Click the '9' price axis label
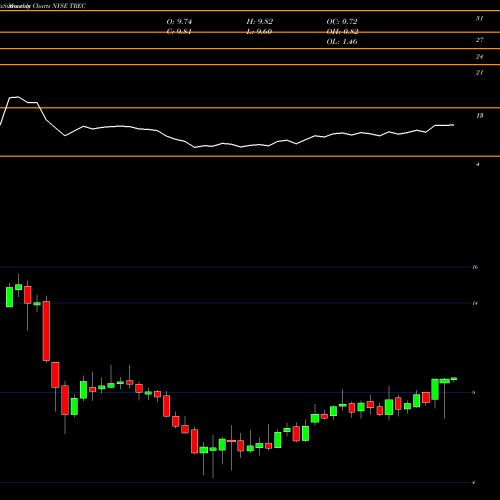500x500 pixels. 474,393
